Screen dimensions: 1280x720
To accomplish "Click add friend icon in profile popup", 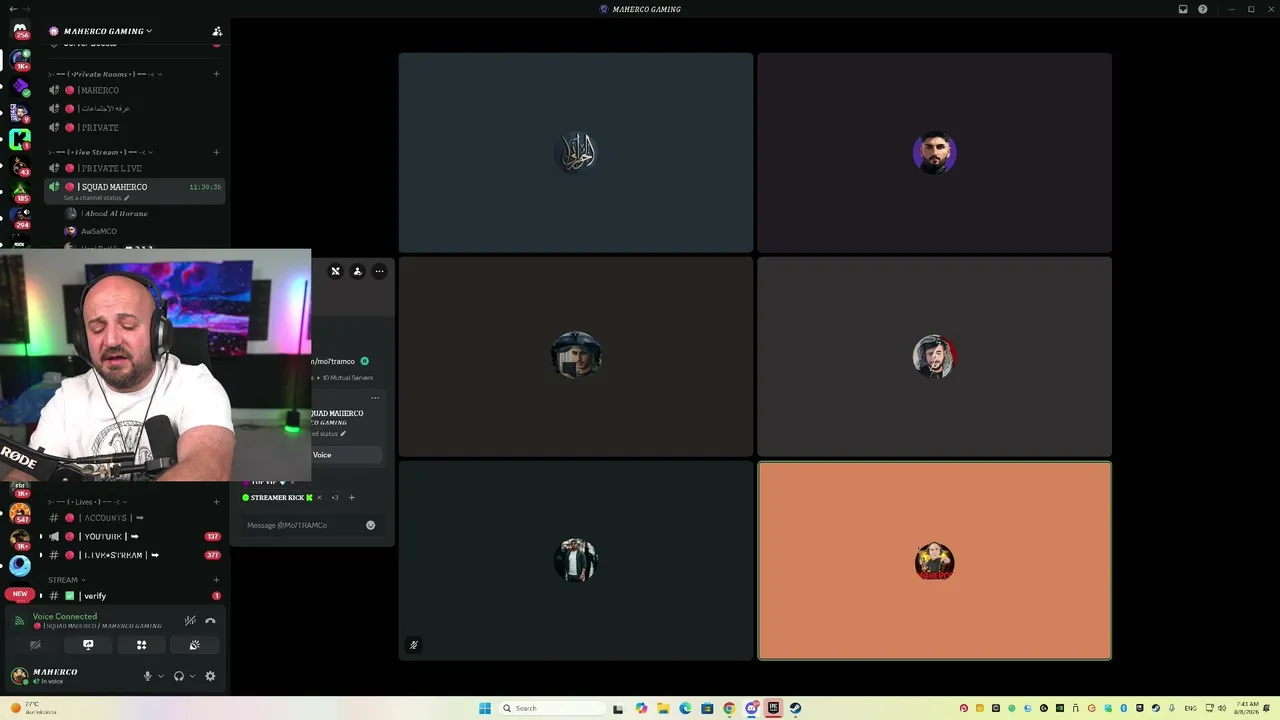I will pos(357,271).
